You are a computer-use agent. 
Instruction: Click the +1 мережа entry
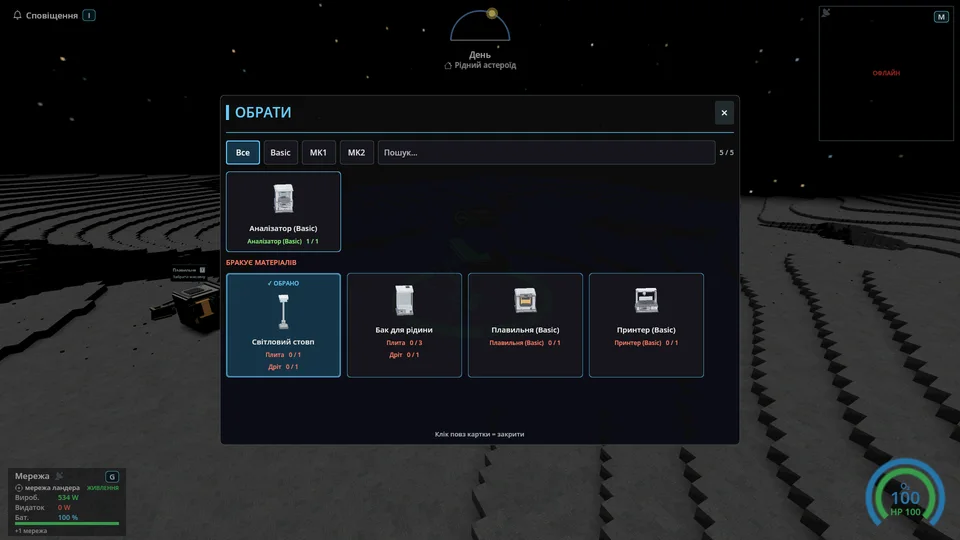click(31, 531)
